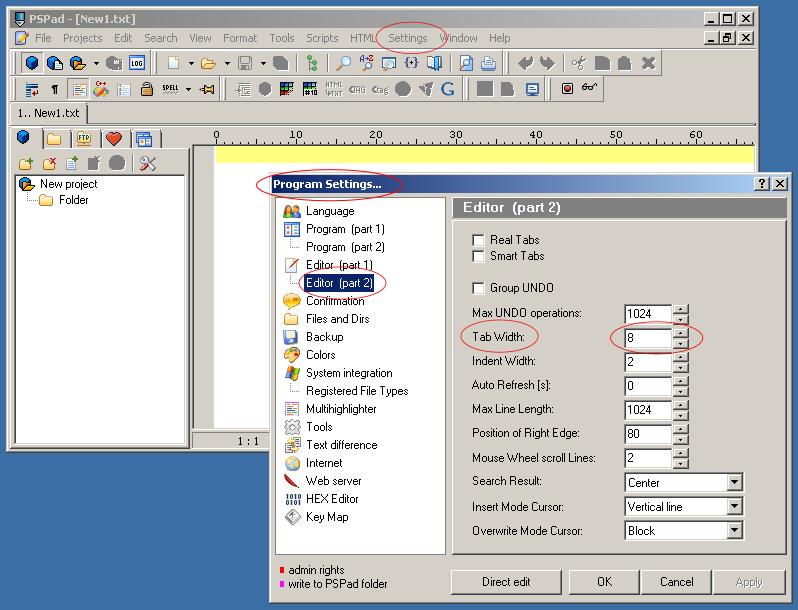Switch to the New1.txt document tab

[48, 113]
